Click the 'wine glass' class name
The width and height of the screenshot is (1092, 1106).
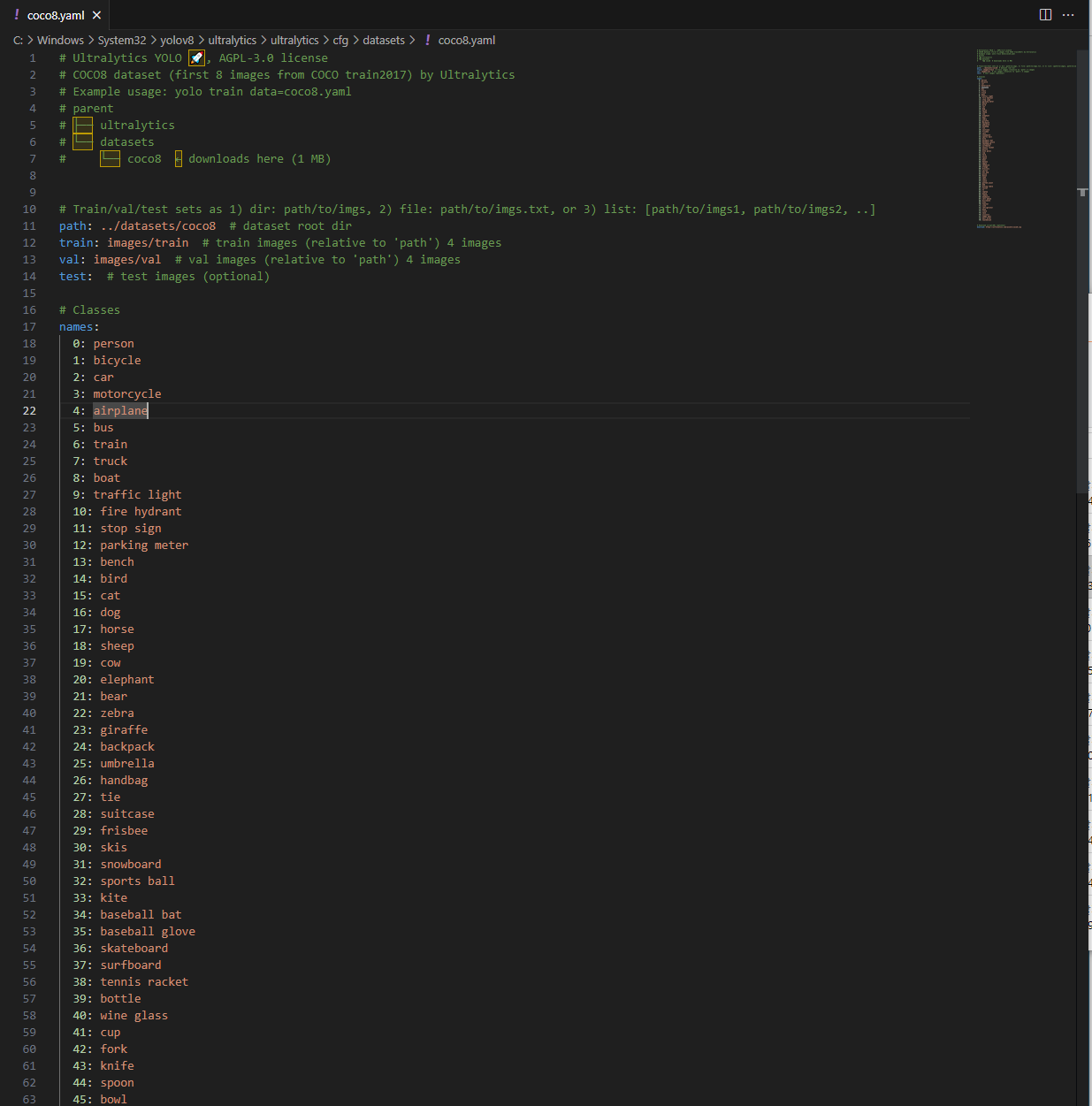(134, 1016)
